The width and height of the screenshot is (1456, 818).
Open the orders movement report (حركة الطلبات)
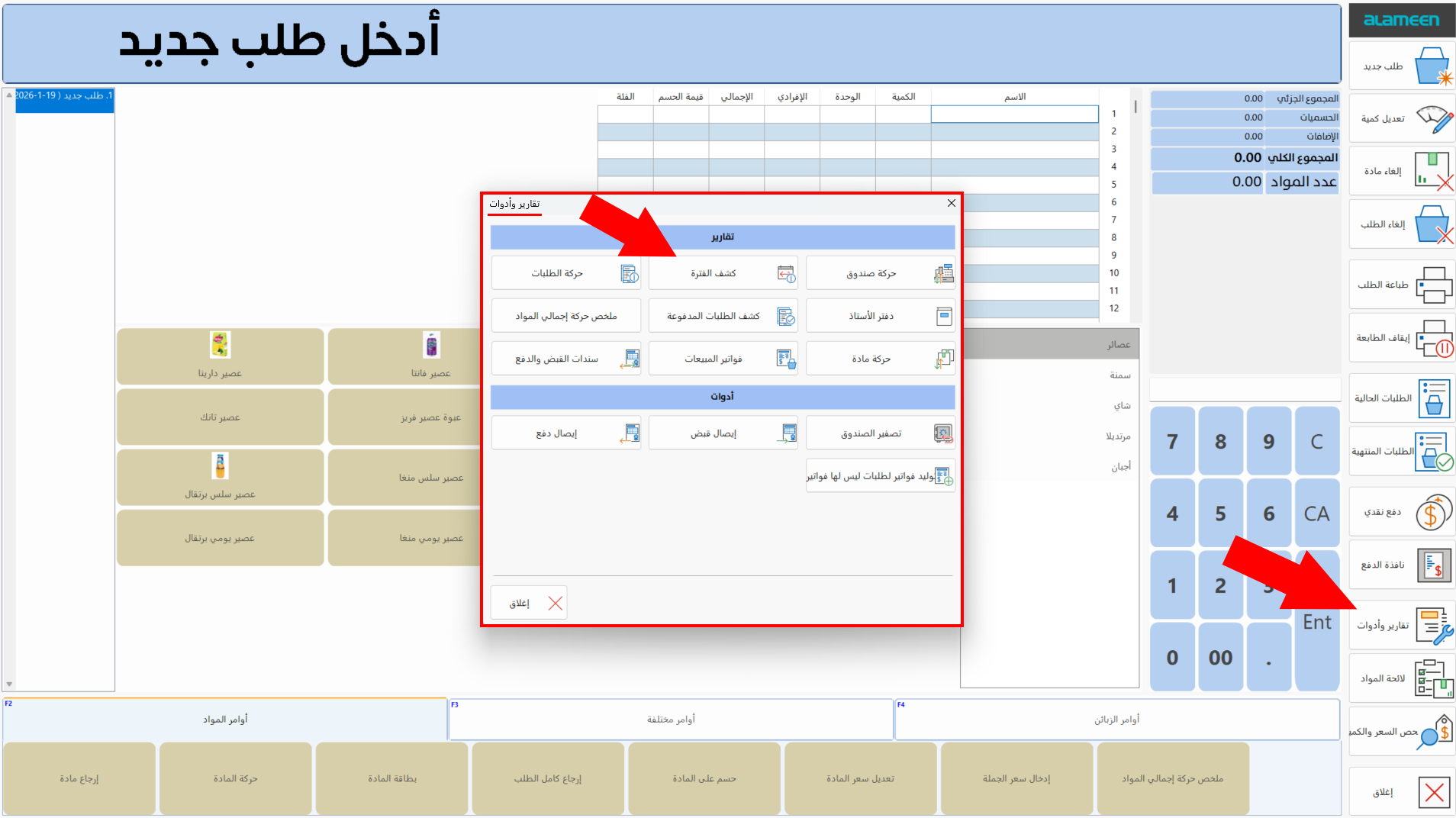click(565, 273)
